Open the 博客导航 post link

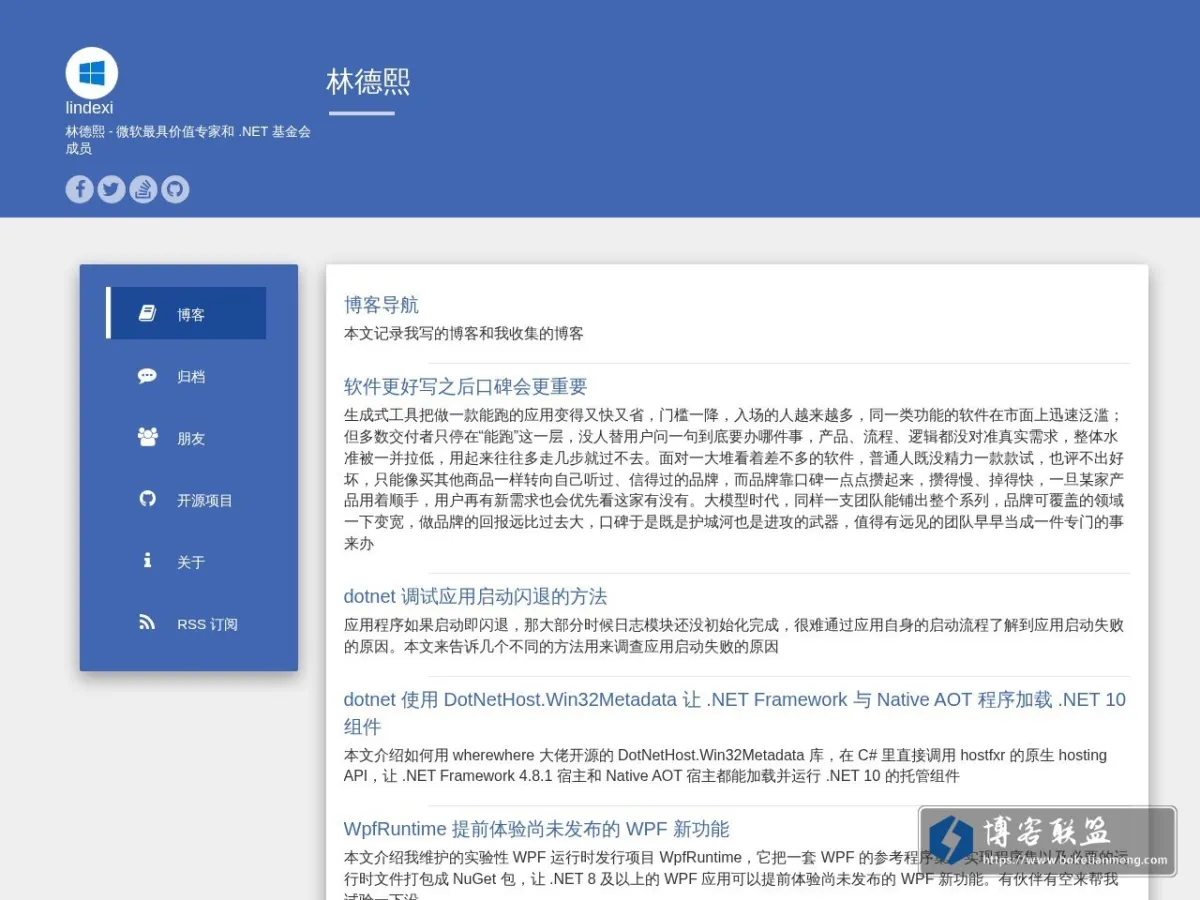[x=381, y=305]
